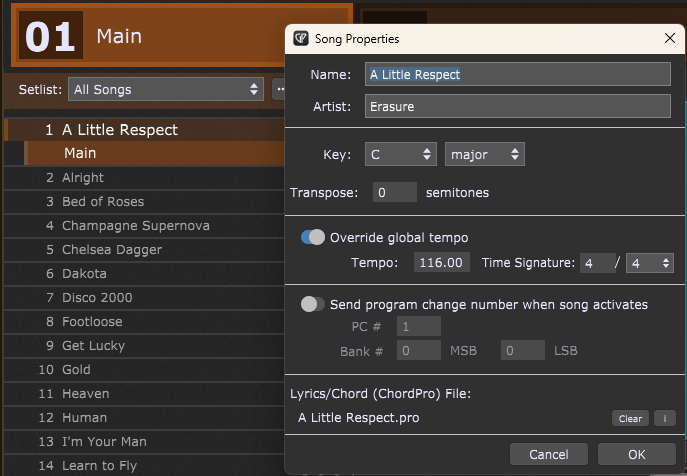Image resolution: width=687 pixels, height=476 pixels.
Task: Open the Setlist All Songs dropdown
Action: pos(166,89)
